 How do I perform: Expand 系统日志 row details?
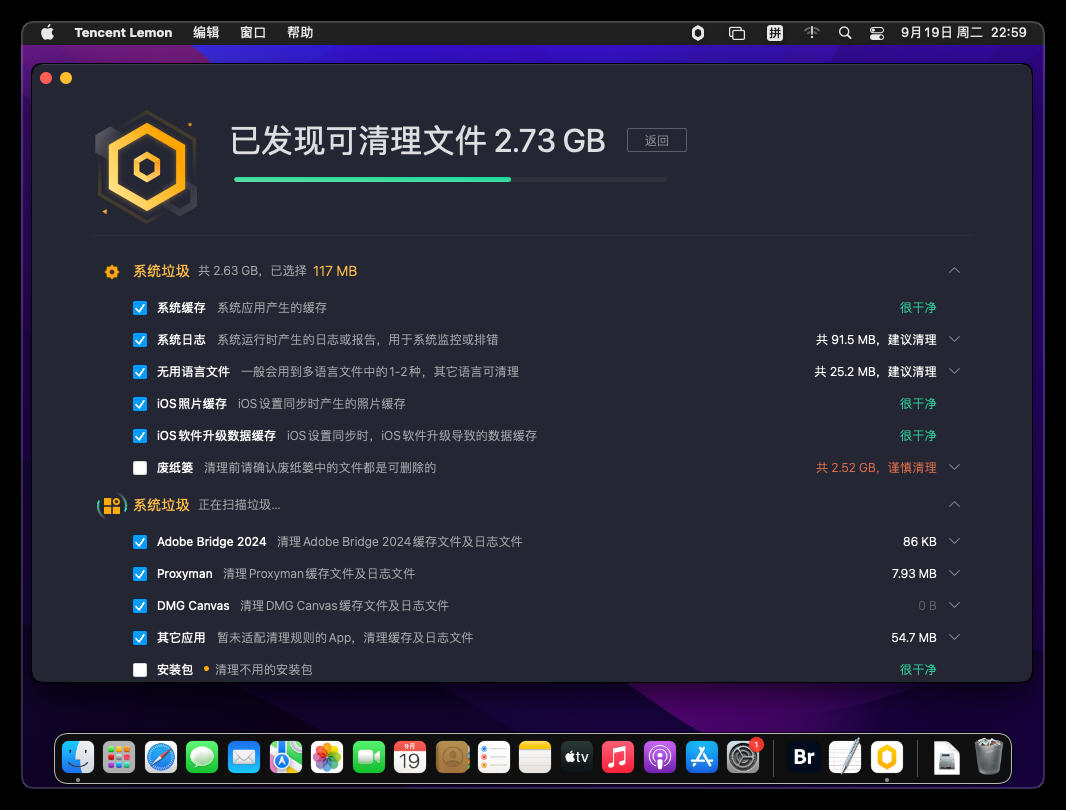point(955,339)
